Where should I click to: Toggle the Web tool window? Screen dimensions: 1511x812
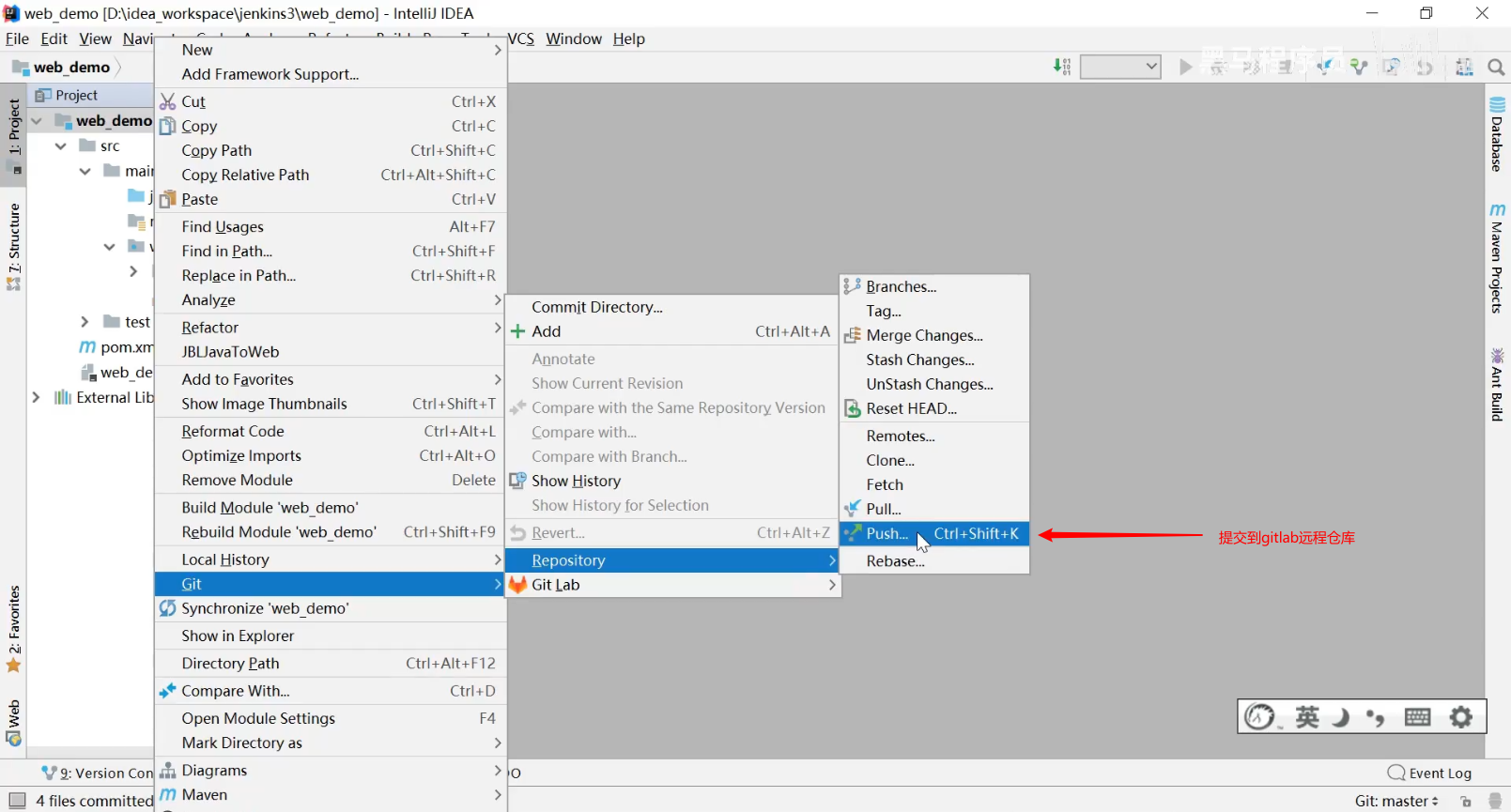pos(14,723)
